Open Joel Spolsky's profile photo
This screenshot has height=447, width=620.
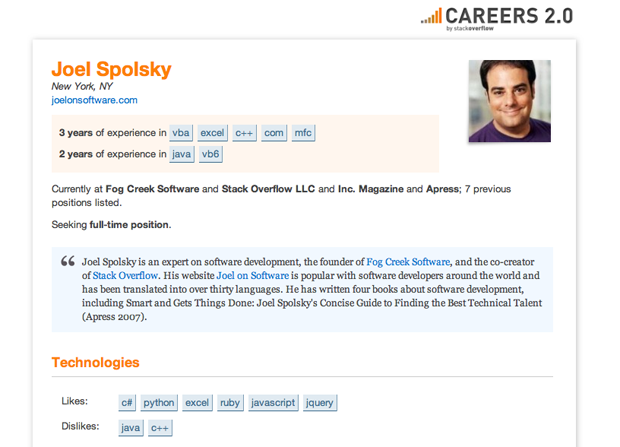[x=509, y=101]
